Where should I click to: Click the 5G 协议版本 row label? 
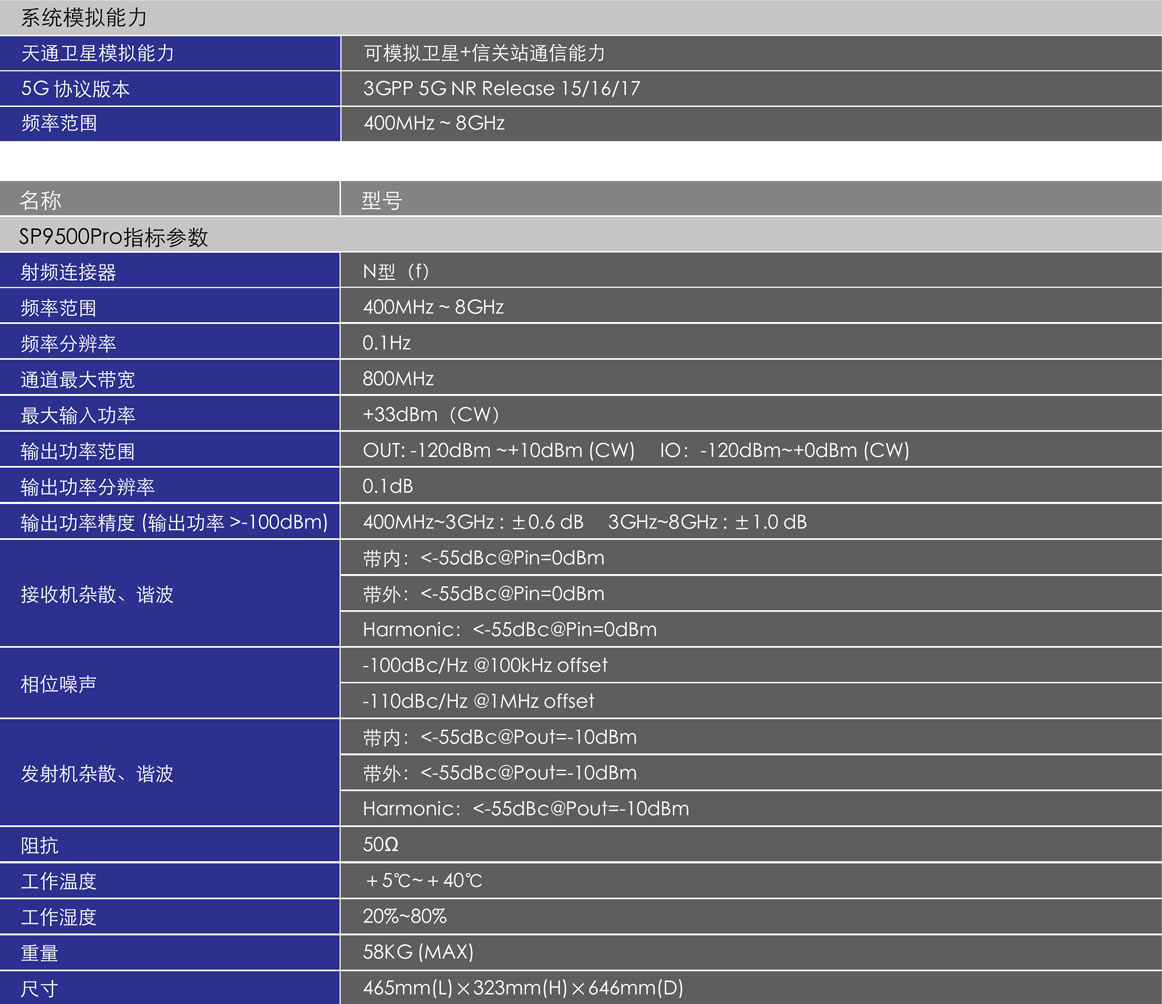click(75, 89)
